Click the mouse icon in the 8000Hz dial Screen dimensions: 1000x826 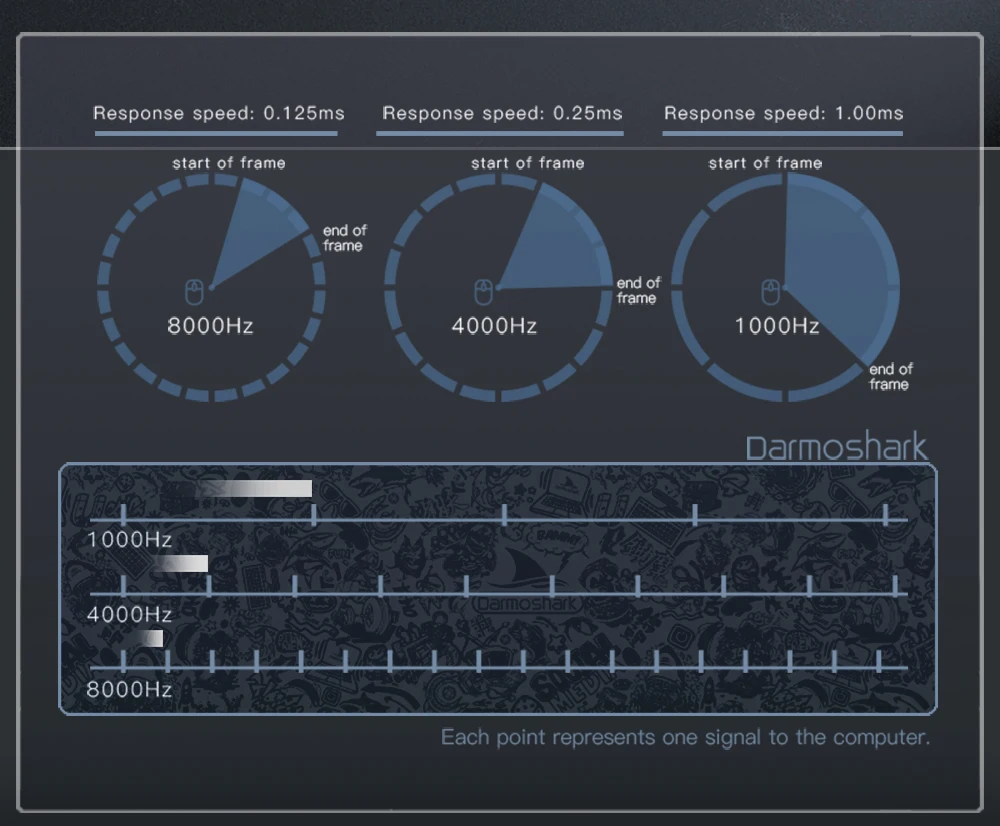[x=194, y=292]
